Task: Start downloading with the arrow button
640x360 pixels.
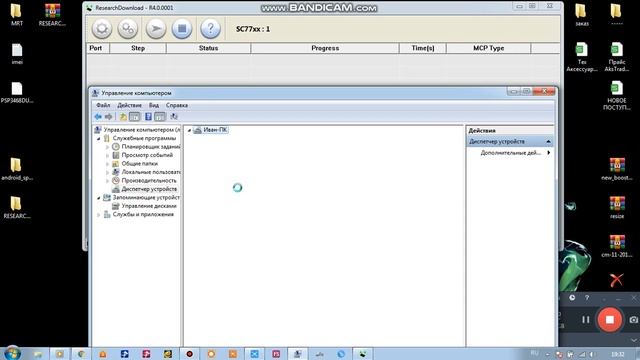Action: click(x=156, y=29)
